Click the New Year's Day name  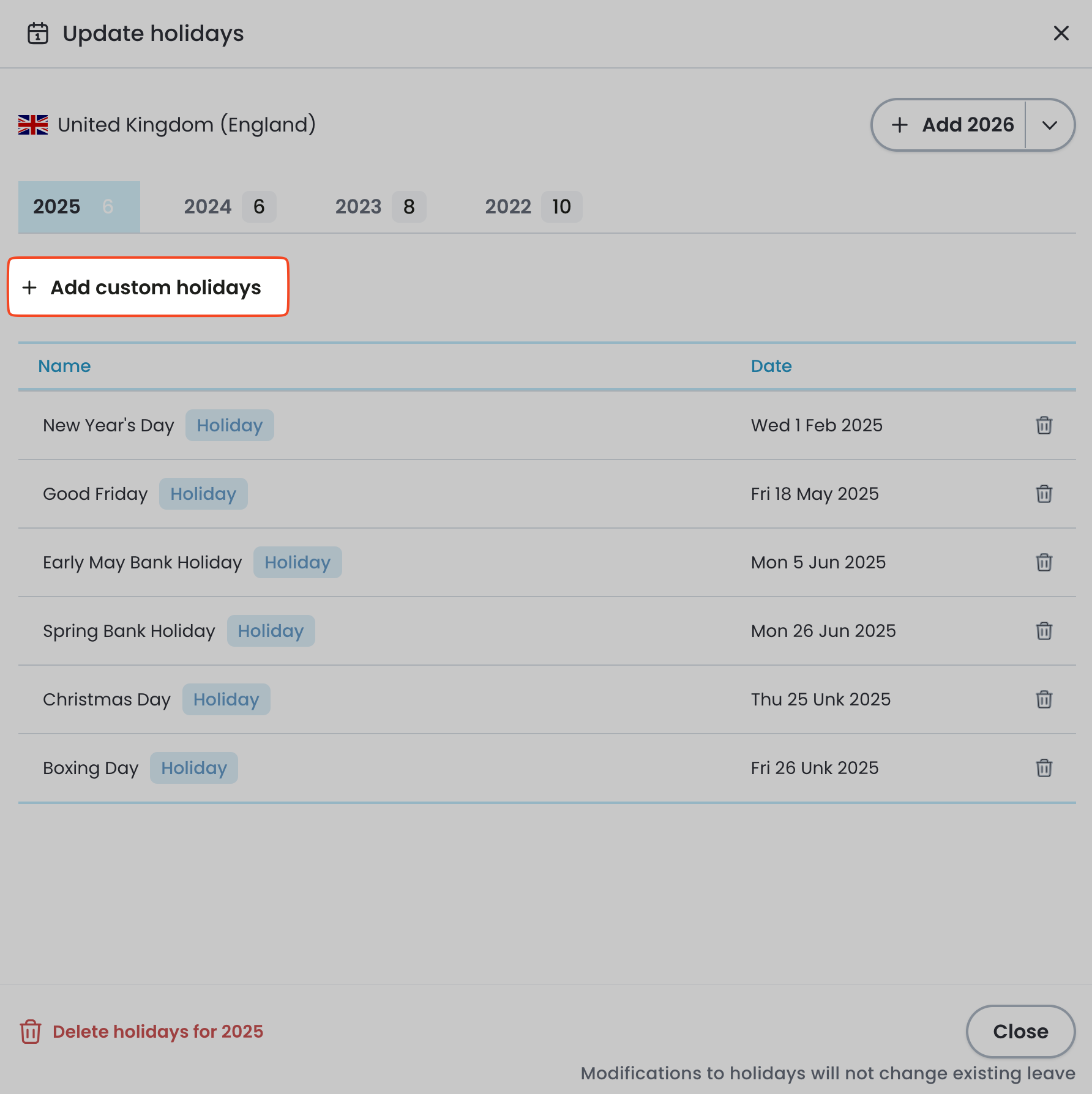coord(108,425)
